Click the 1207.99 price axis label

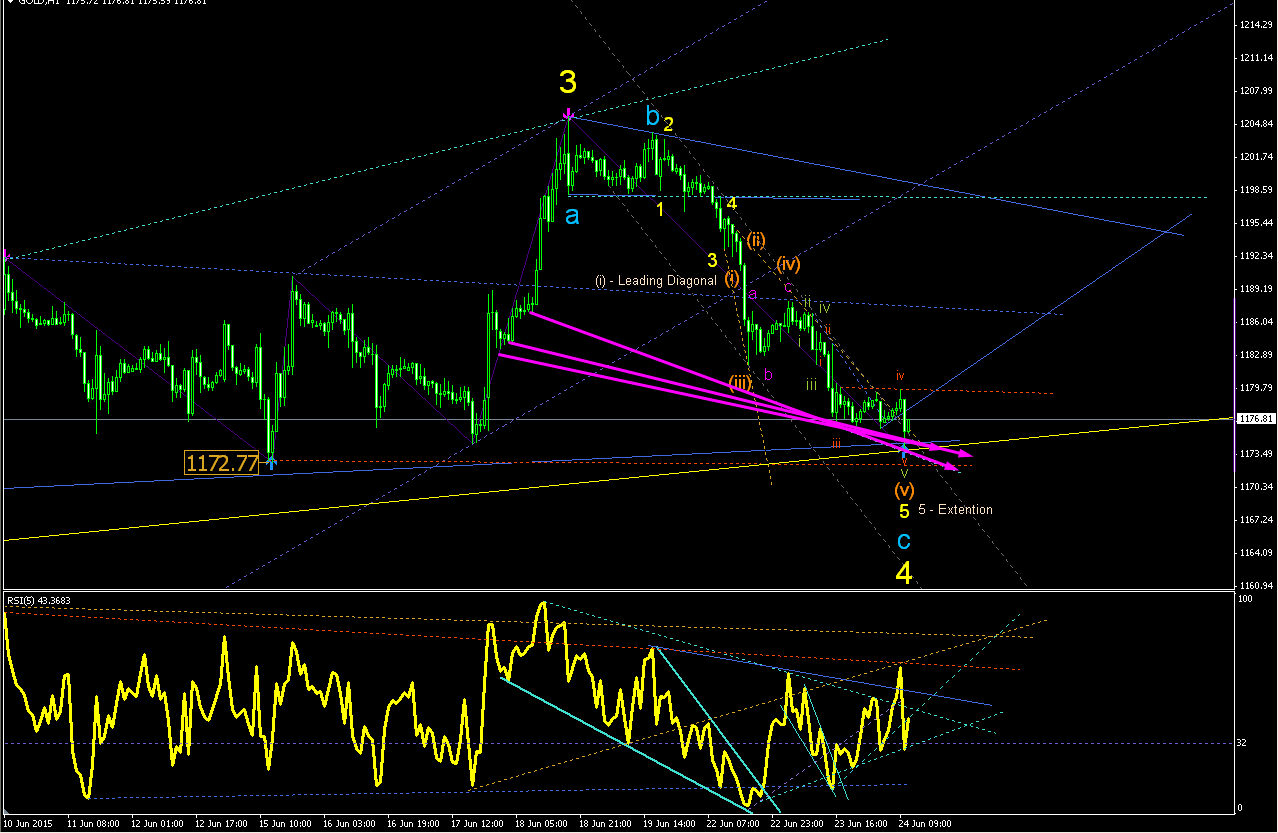coord(1257,91)
